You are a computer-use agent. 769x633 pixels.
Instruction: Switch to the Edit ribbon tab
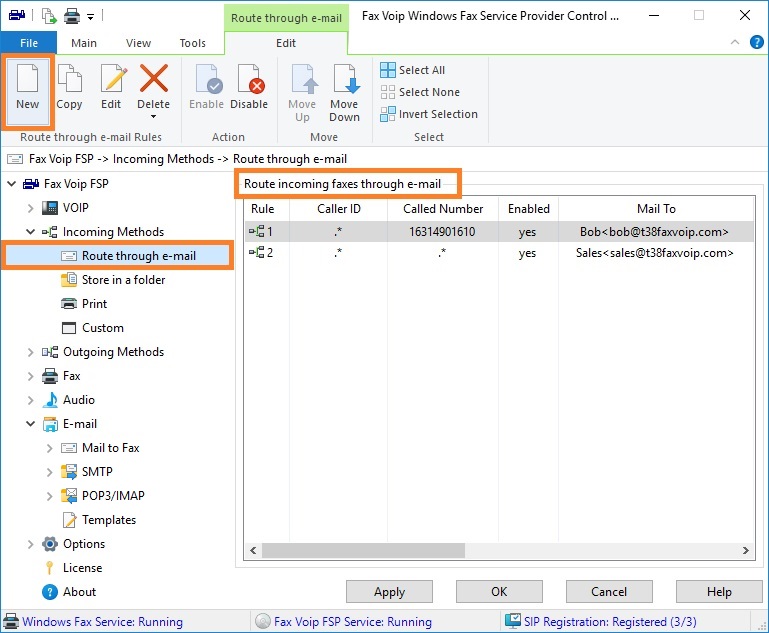point(286,43)
